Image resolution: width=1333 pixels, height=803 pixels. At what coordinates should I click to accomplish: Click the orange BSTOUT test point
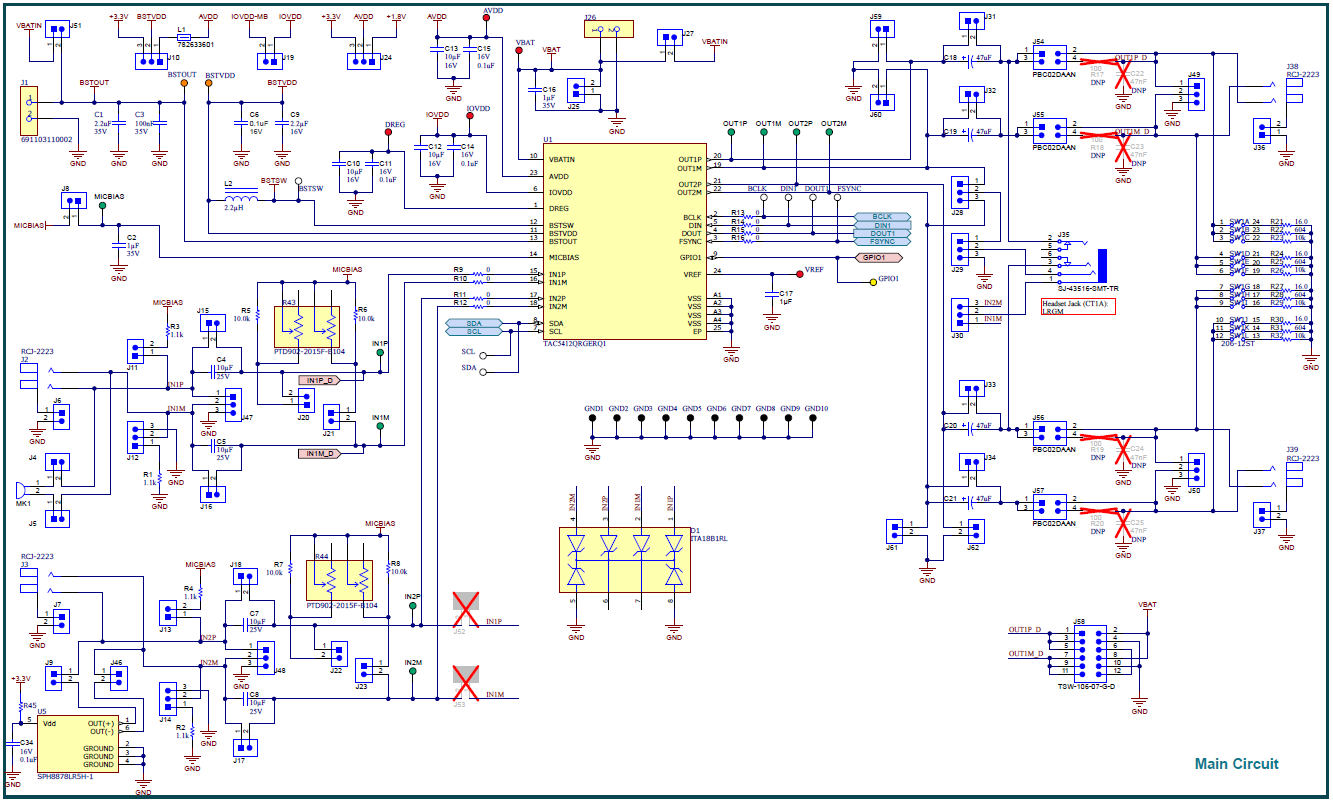[x=184, y=82]
